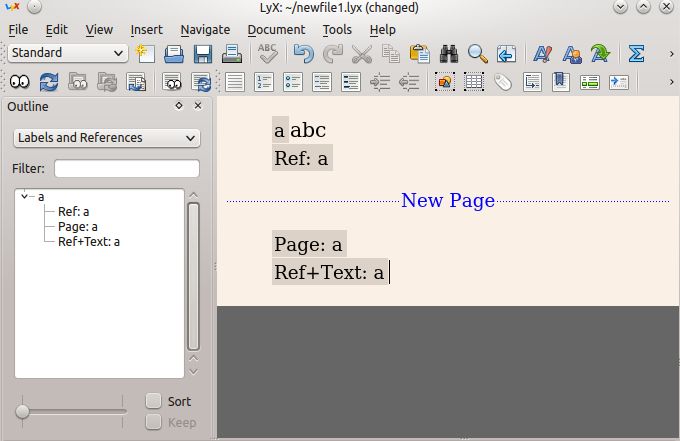
Task: Paste from the clipboard icon
Action: [419, 54]
